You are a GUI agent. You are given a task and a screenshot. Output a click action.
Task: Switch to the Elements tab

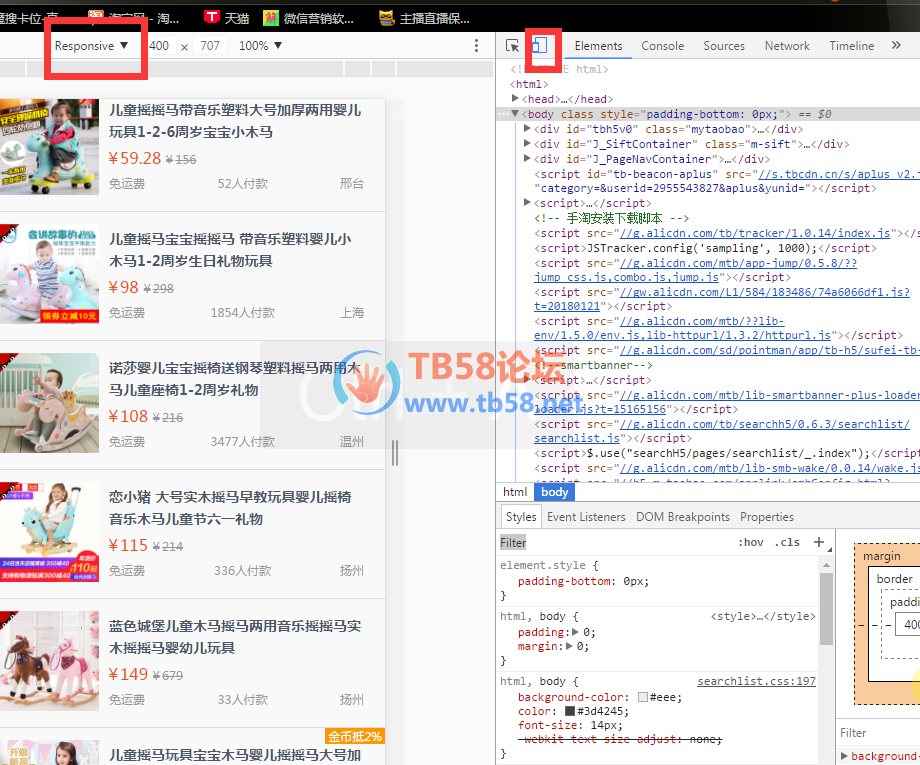(598, 46)
